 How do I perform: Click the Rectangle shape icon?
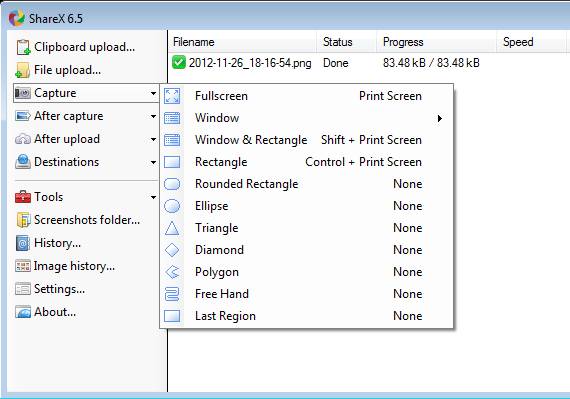click(172, 162)
